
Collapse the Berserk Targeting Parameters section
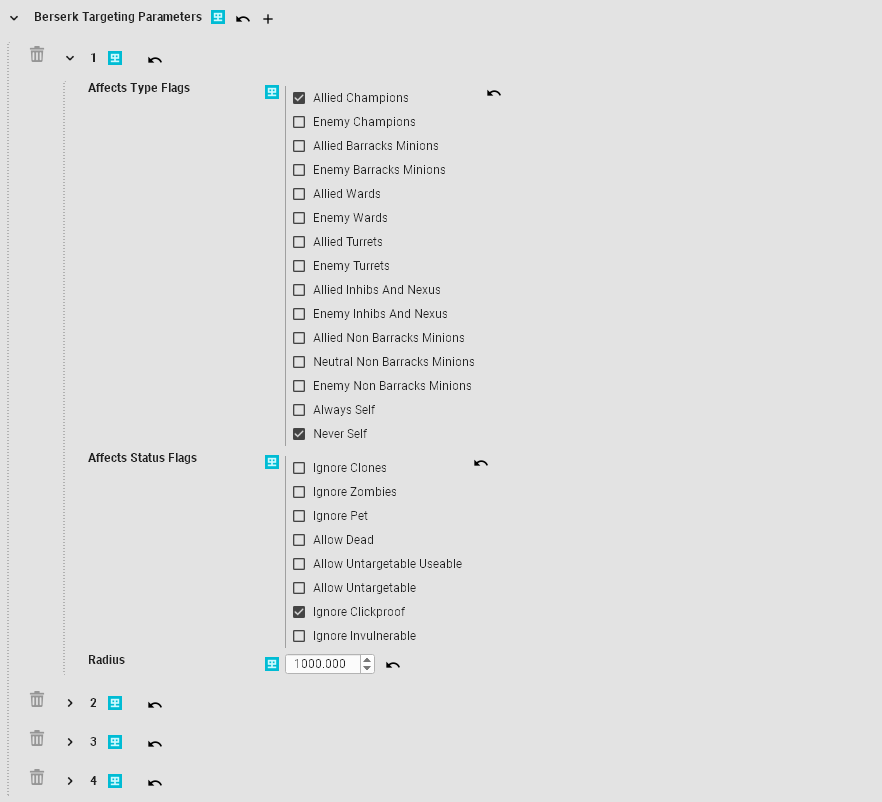point(14,18)
